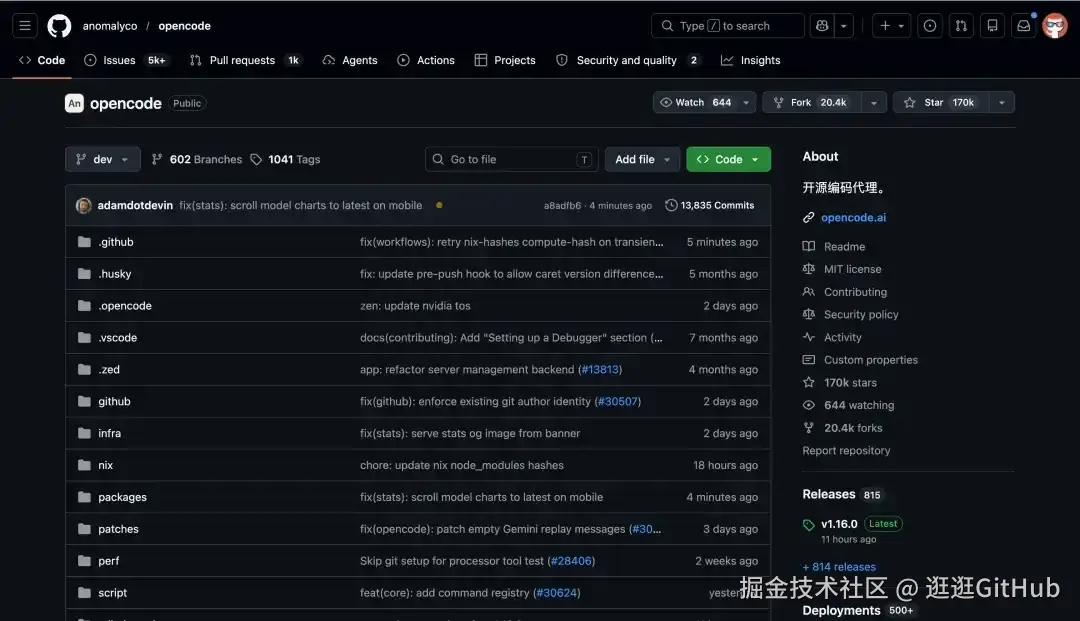Open the Projects tab

click(x=505, y=60)
